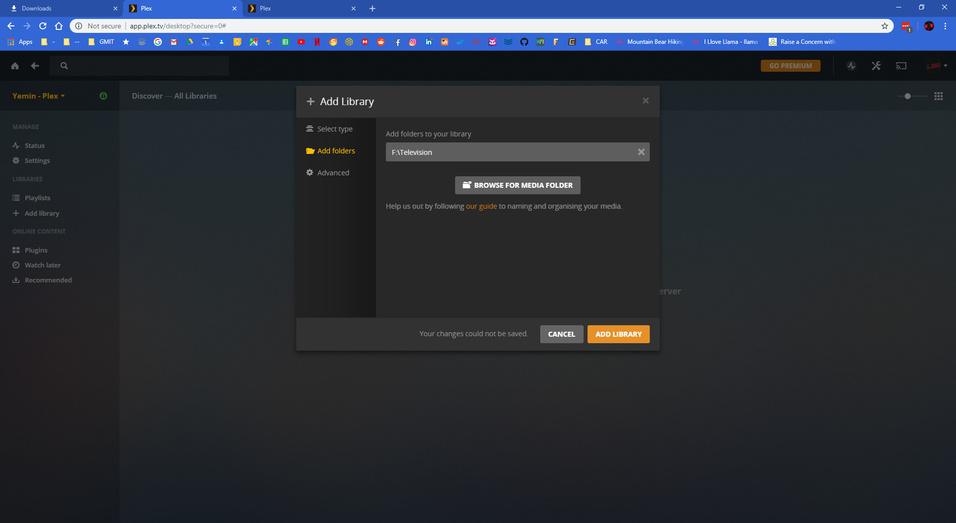Open the GMIT bookmark folder
Viewport: 956px width, 523px height.
click(x=101, y=42)
